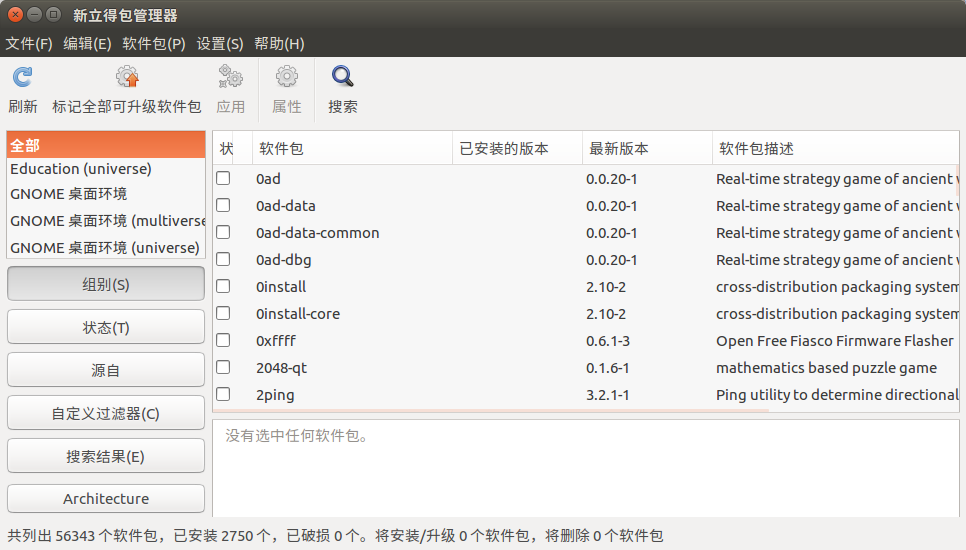The image size is (966, 550).
Task: Sort by the 最新版本 column header
Action: [x=647, y=148]
